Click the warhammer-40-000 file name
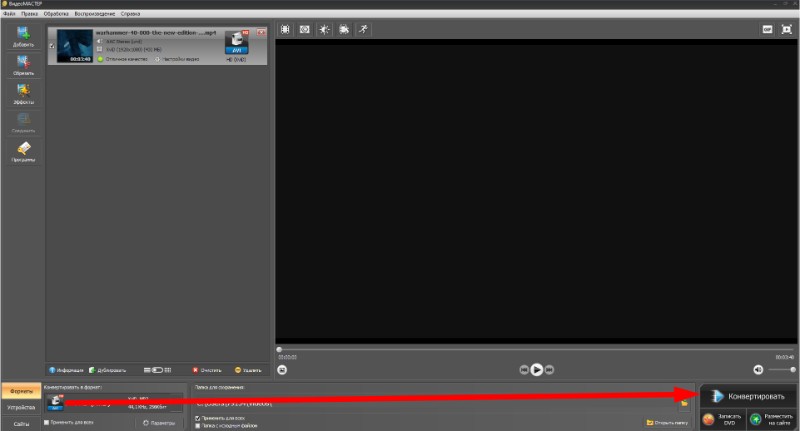This screenshot has height=431, width=800. tap(156, 33)
